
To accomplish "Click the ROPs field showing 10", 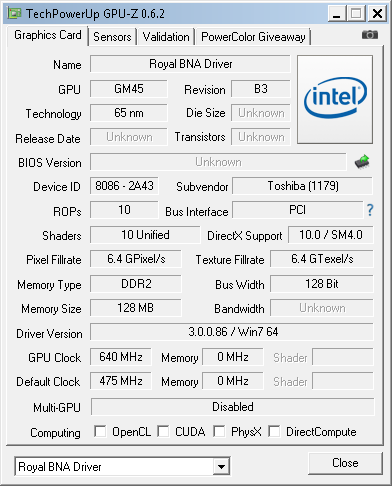I will [x=124, y=210].
